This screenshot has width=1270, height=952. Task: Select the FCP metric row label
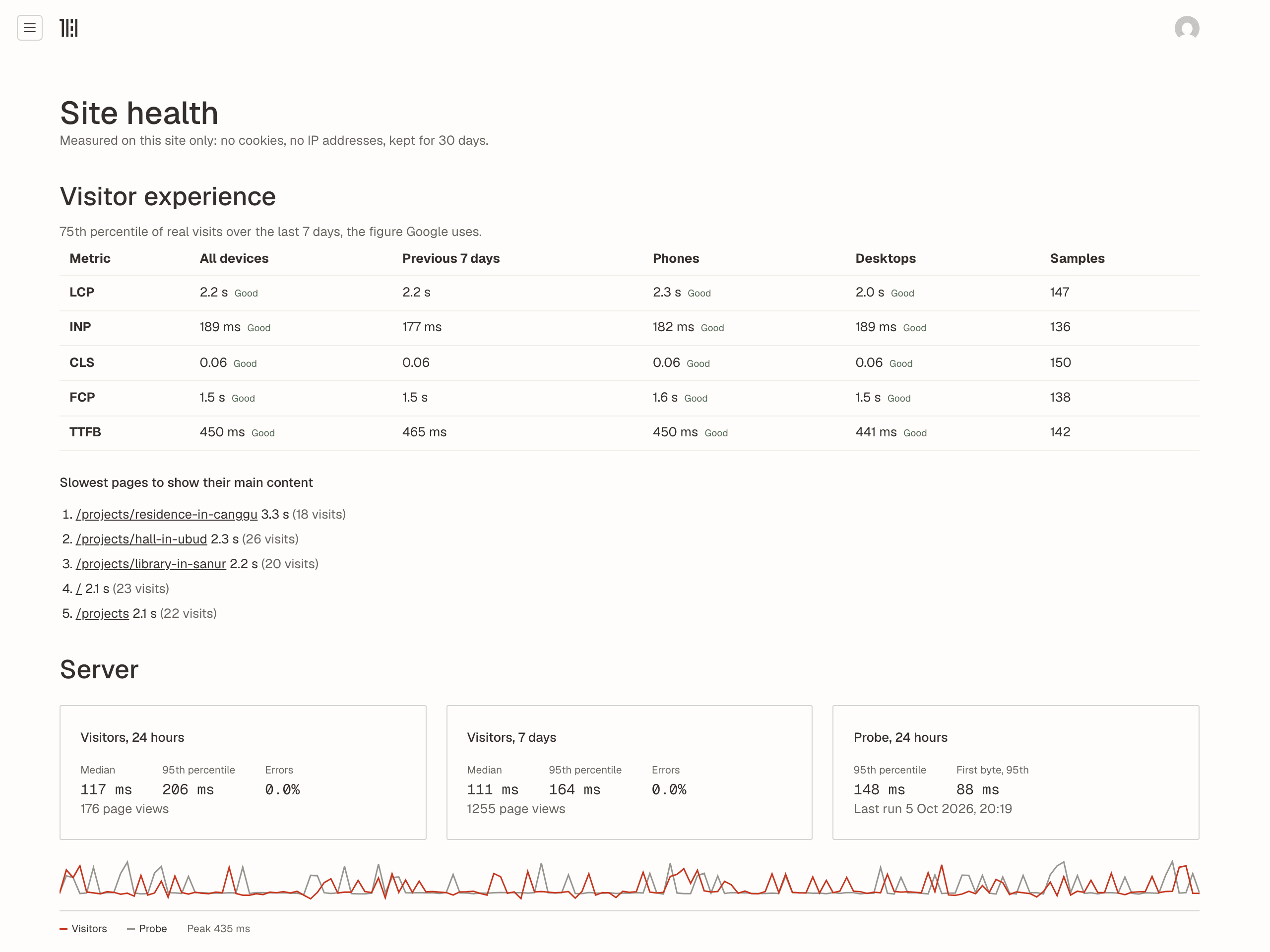pos(82,397)
